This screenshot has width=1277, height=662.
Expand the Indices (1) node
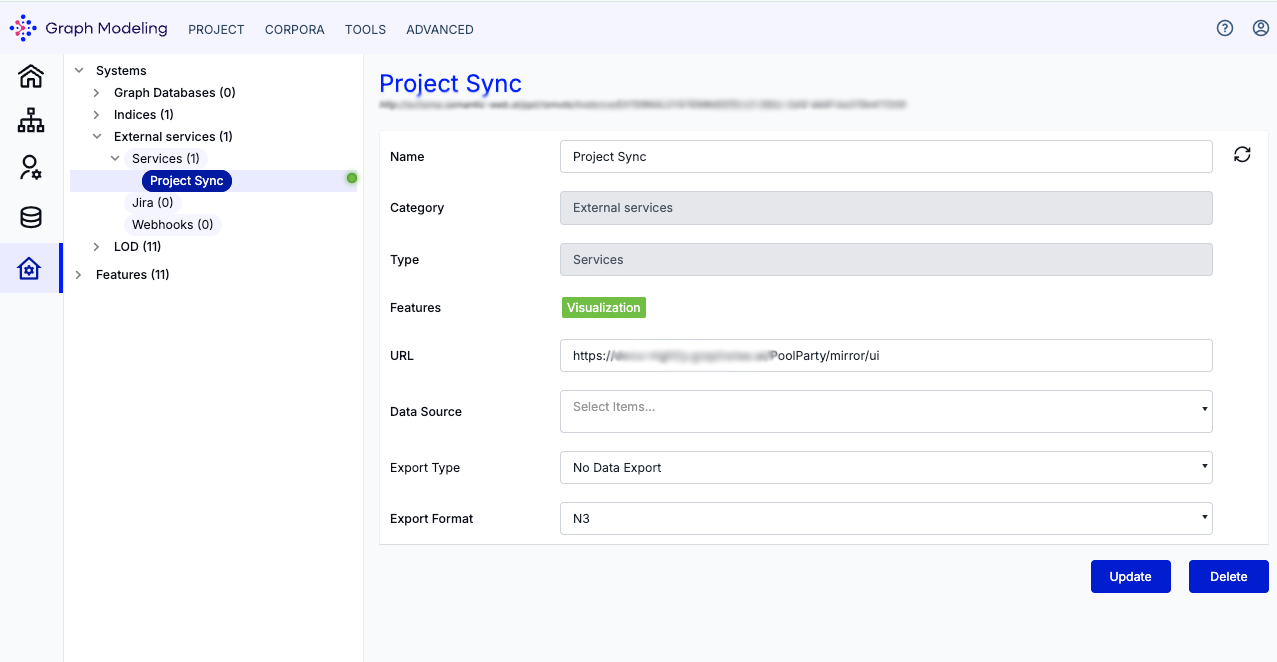[97, 114]
